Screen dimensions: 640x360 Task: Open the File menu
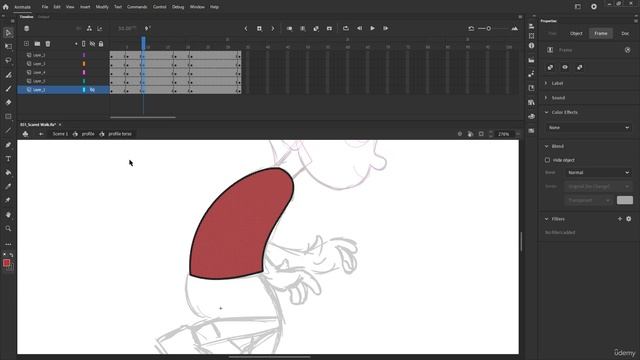coord(45,7)
